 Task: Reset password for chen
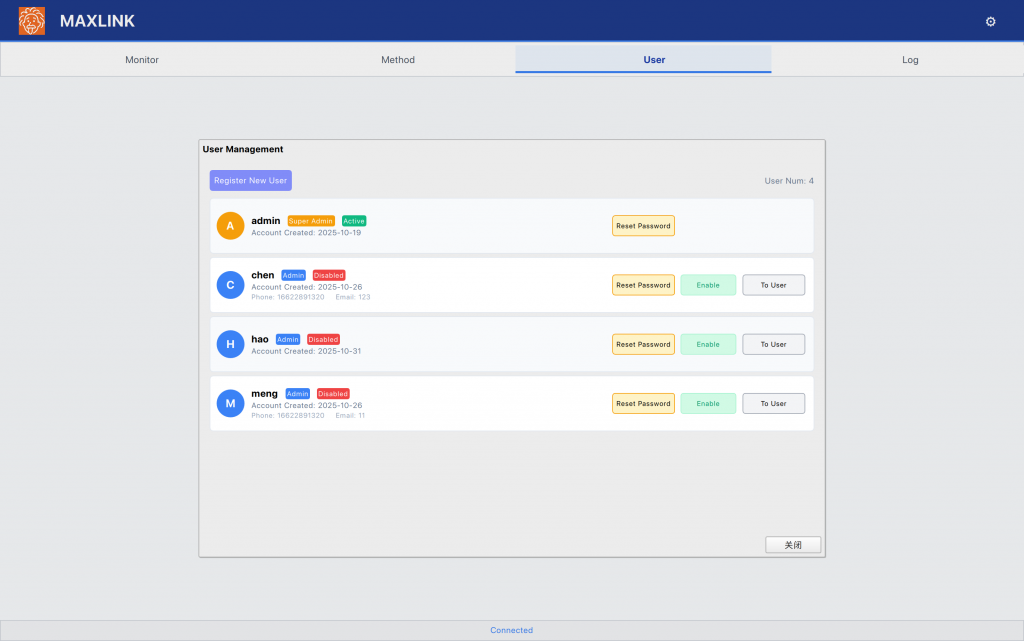pos(643,285)
